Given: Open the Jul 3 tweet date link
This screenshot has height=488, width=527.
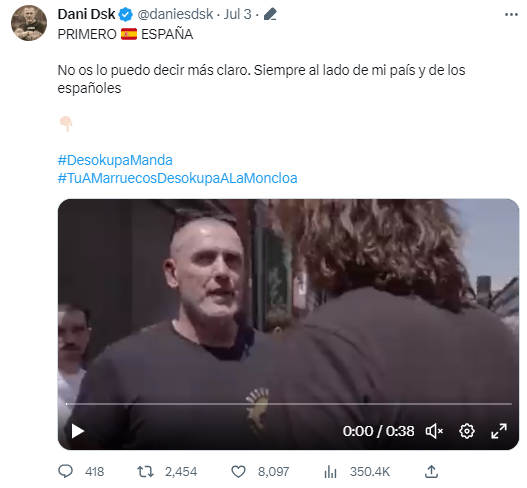Looking at the screenshot, I should 238,14.
